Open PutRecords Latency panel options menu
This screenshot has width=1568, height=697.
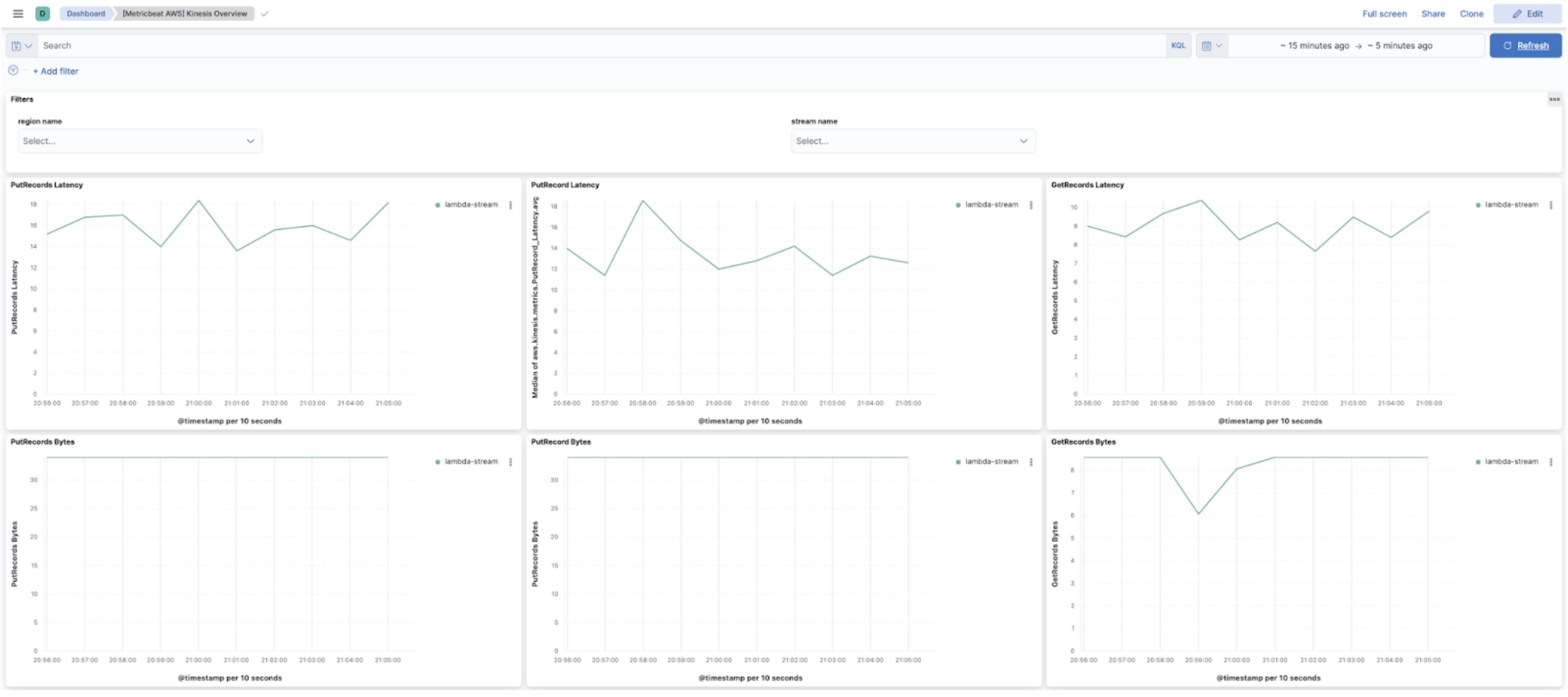510,204
